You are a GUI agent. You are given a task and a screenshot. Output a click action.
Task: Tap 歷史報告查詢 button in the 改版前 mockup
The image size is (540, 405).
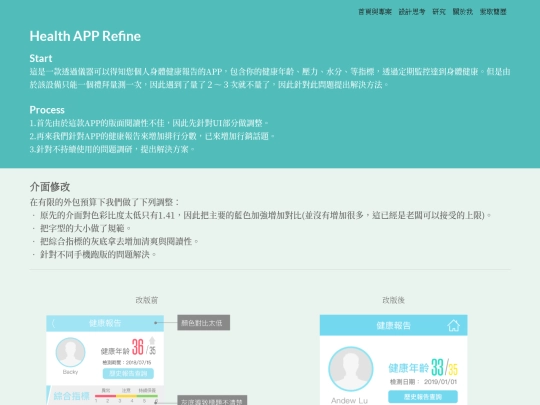click(128, 374)
